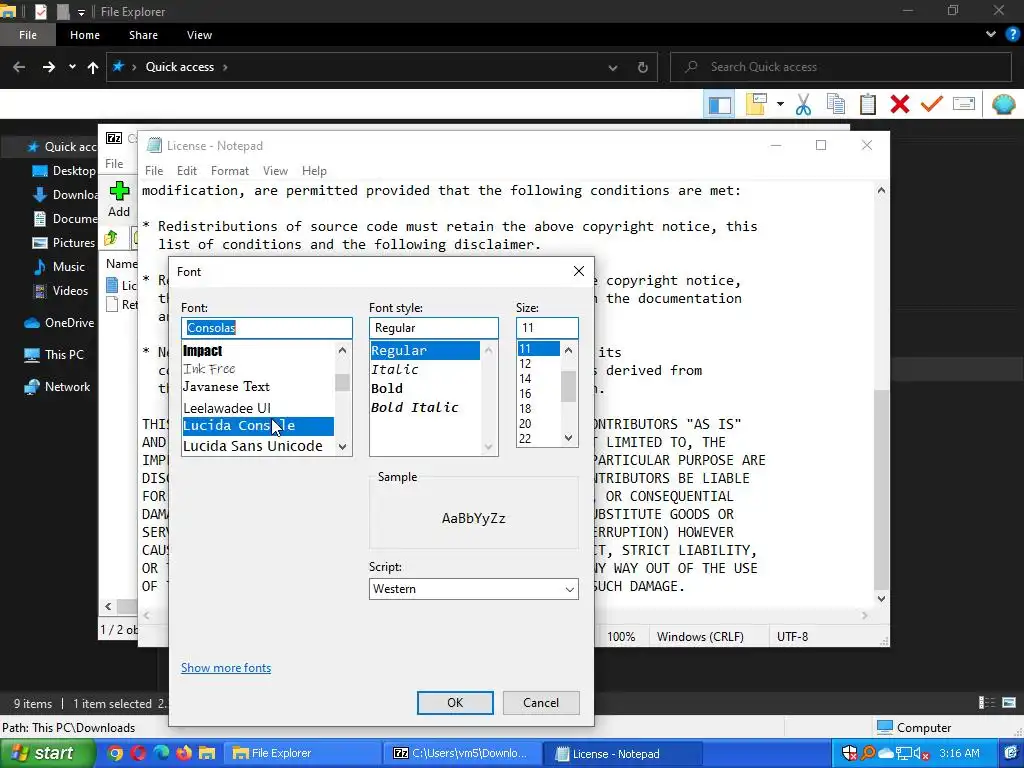Image resolution: width=1024 pixels, height=768 pixels.
Task: Click the Paste clipboard icon
Action: (x=868, y=104)
